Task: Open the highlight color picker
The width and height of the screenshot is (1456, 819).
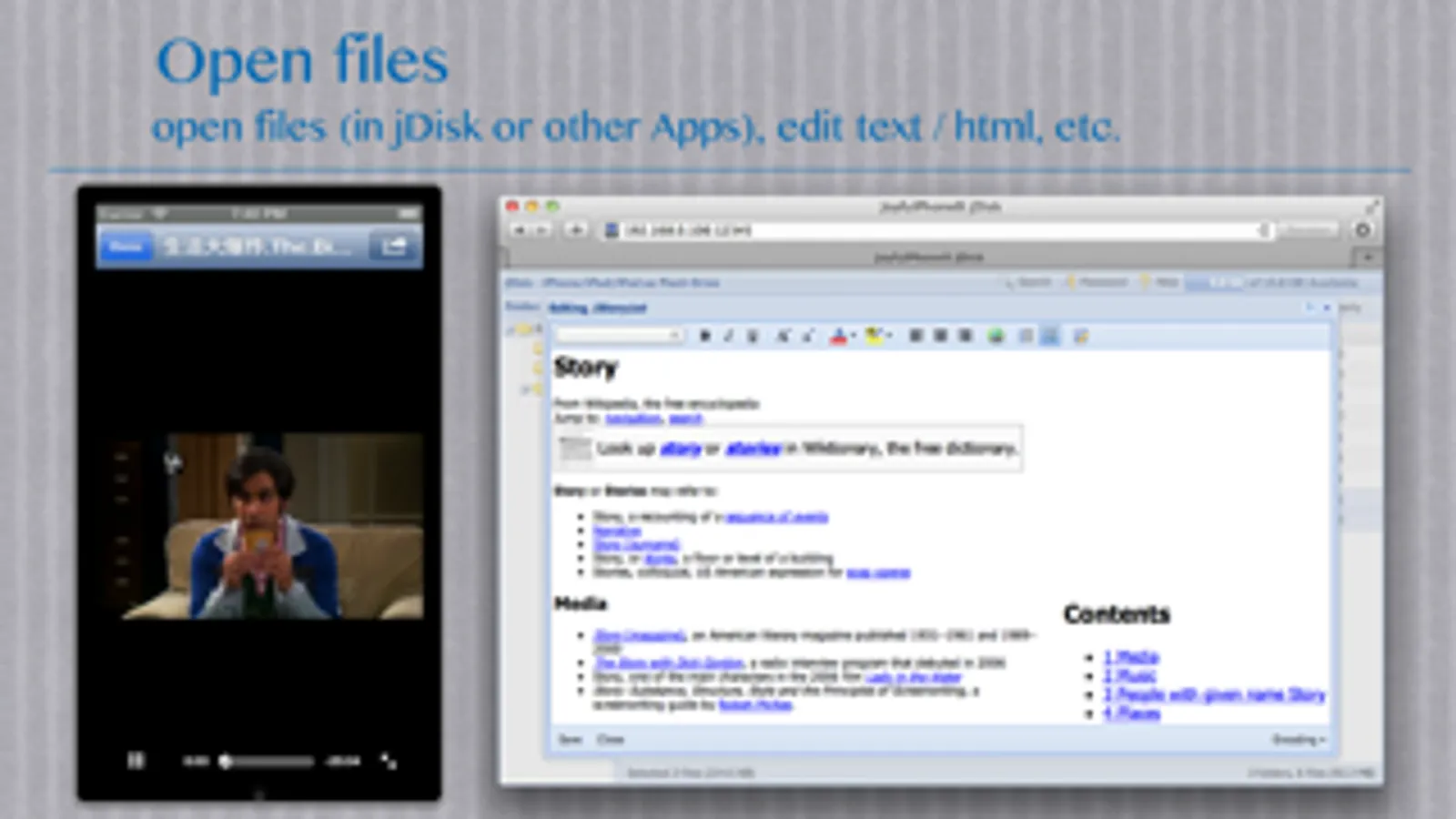Action: click(877, 337)
